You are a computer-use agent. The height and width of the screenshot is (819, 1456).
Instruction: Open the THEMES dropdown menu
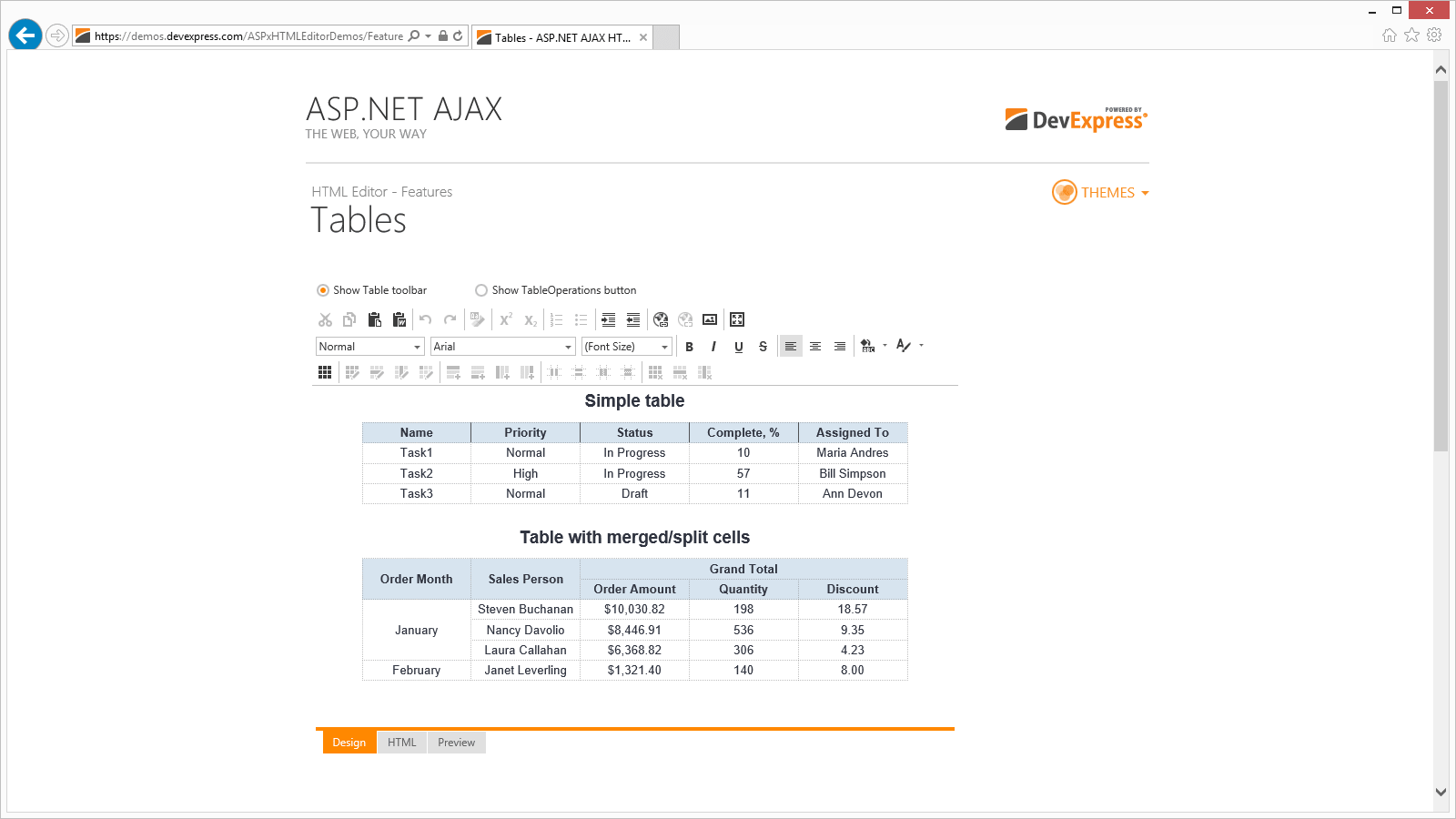click(1100, 192)
